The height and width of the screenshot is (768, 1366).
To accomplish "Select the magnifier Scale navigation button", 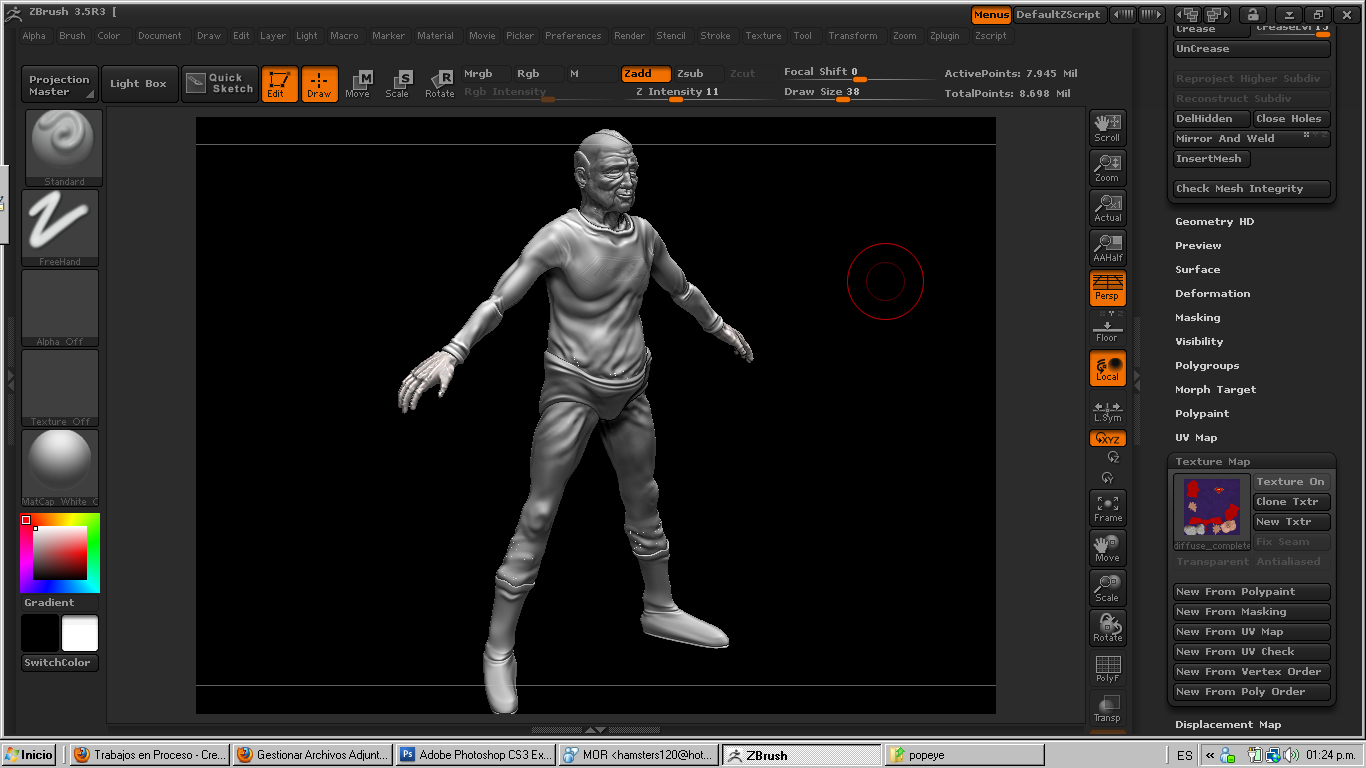I will tap(1107, 587).
